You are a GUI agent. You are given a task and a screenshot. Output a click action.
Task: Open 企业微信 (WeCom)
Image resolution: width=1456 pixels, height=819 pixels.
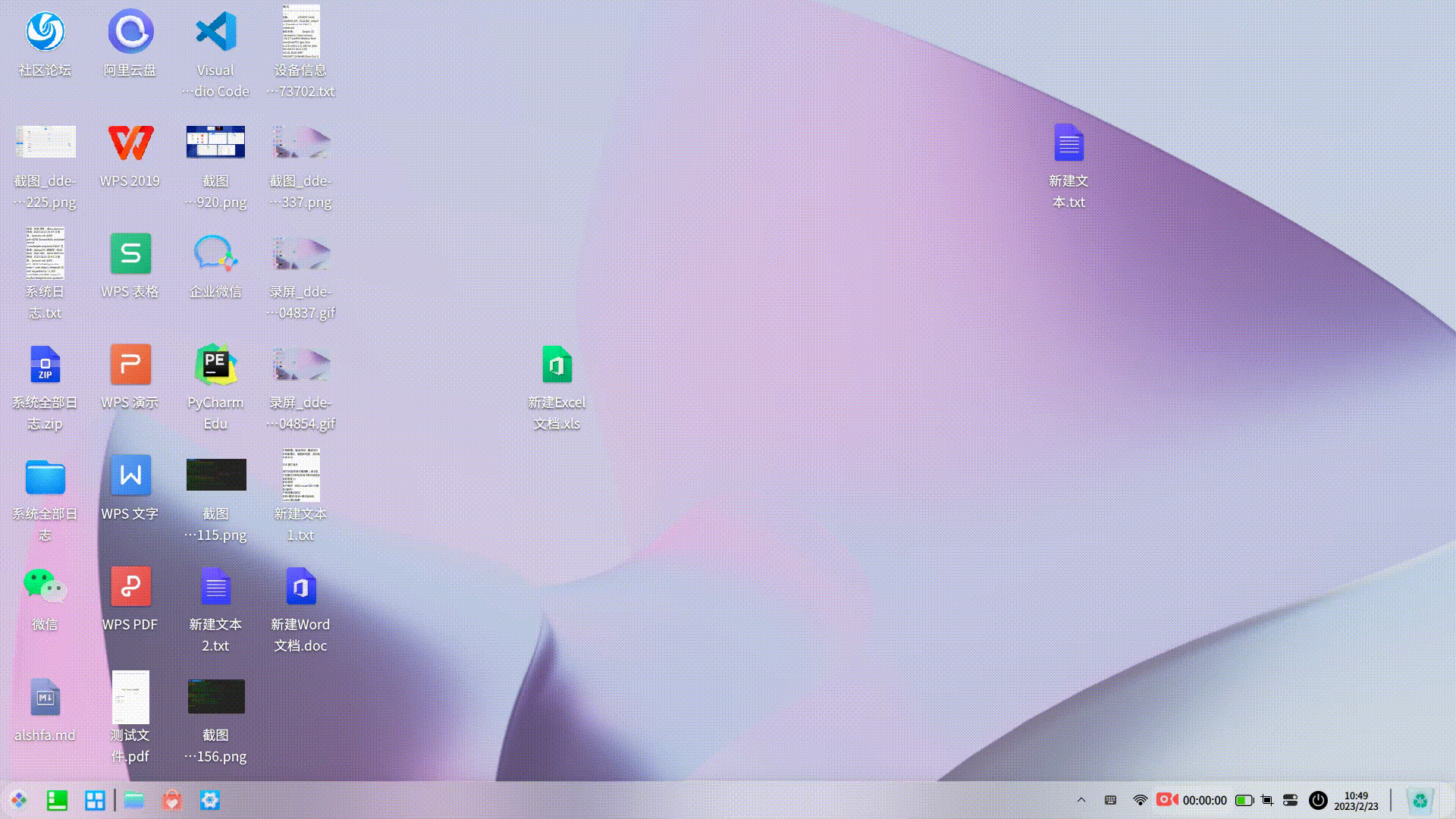(x=215, y=254)
